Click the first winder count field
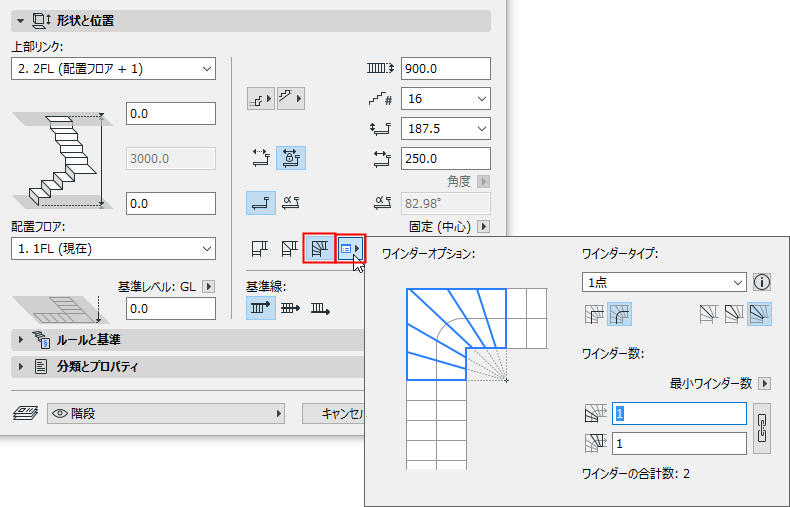 [x=679, y=414]
